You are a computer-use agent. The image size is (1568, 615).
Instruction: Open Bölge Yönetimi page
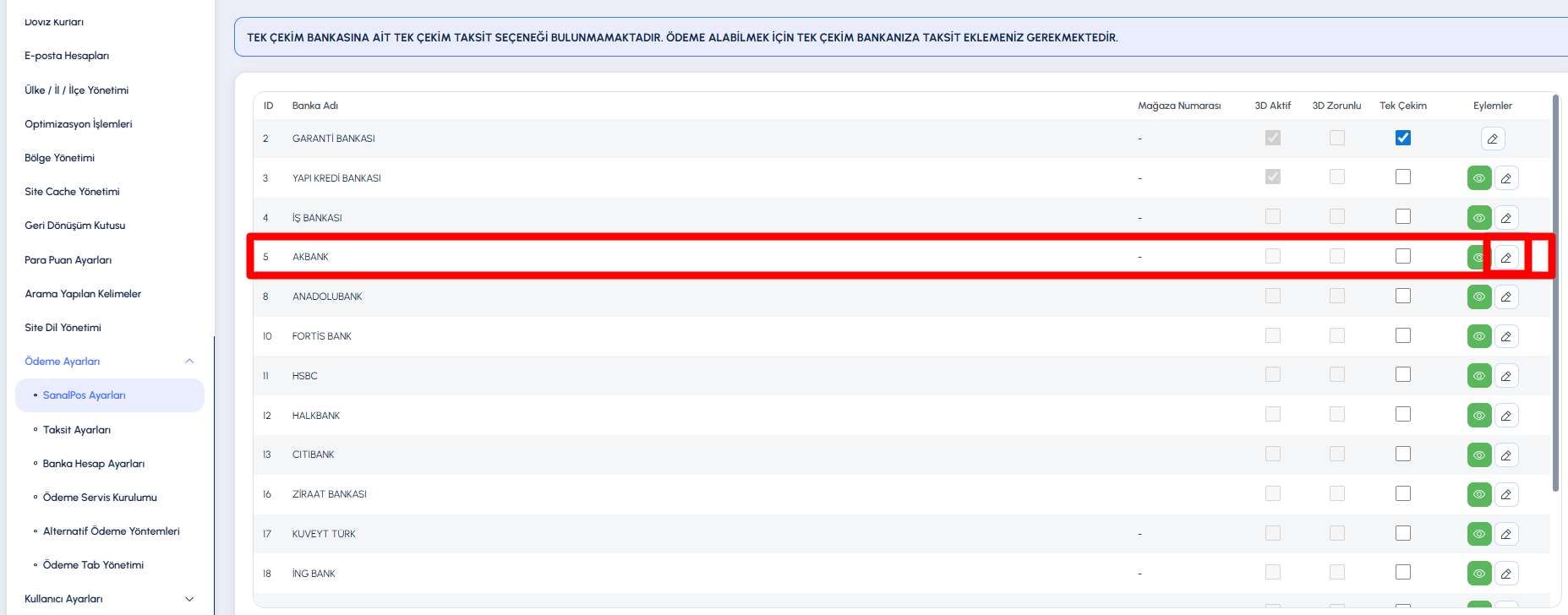(x=60, y=158)
